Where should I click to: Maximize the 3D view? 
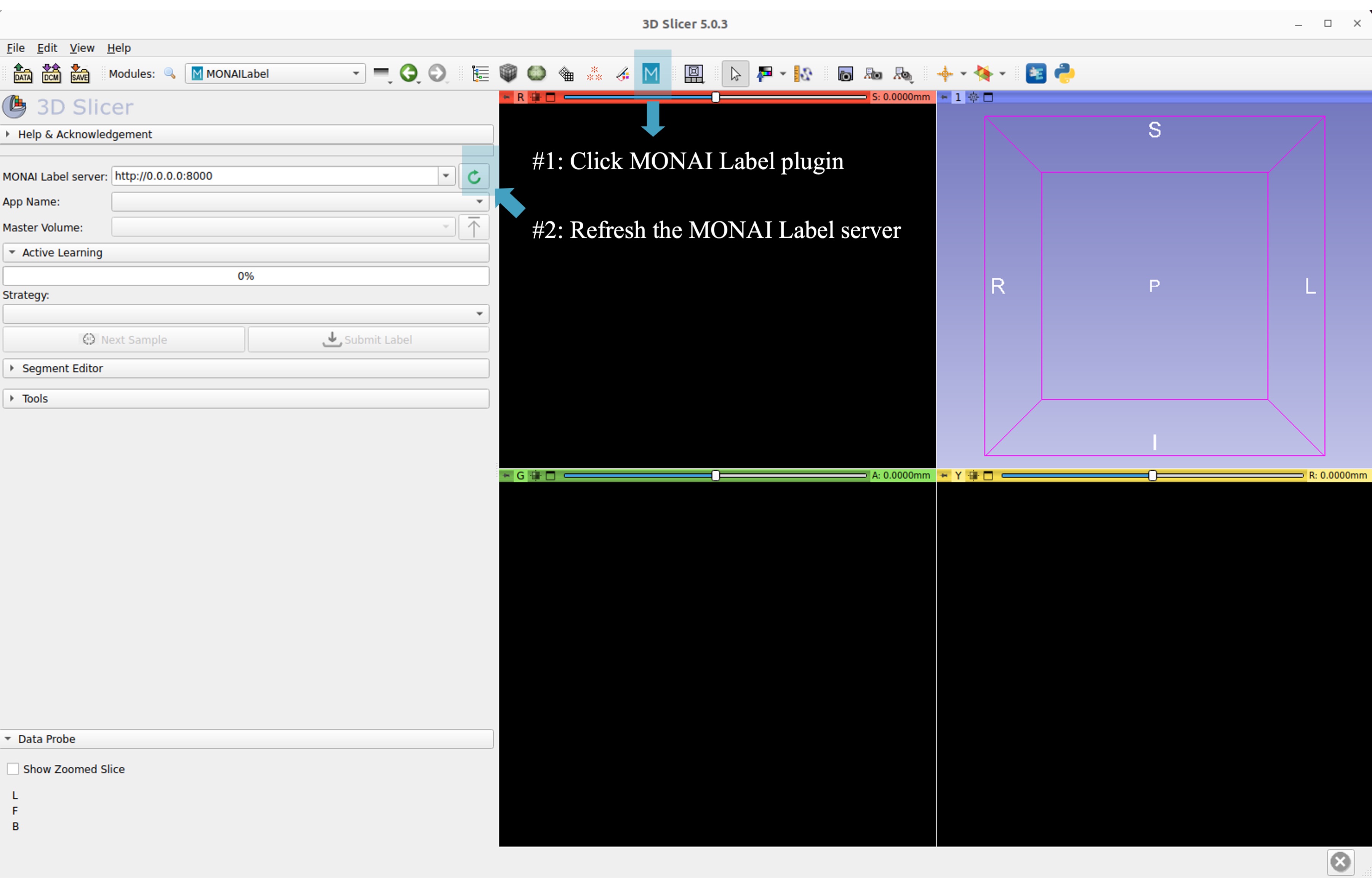[989, 98]
